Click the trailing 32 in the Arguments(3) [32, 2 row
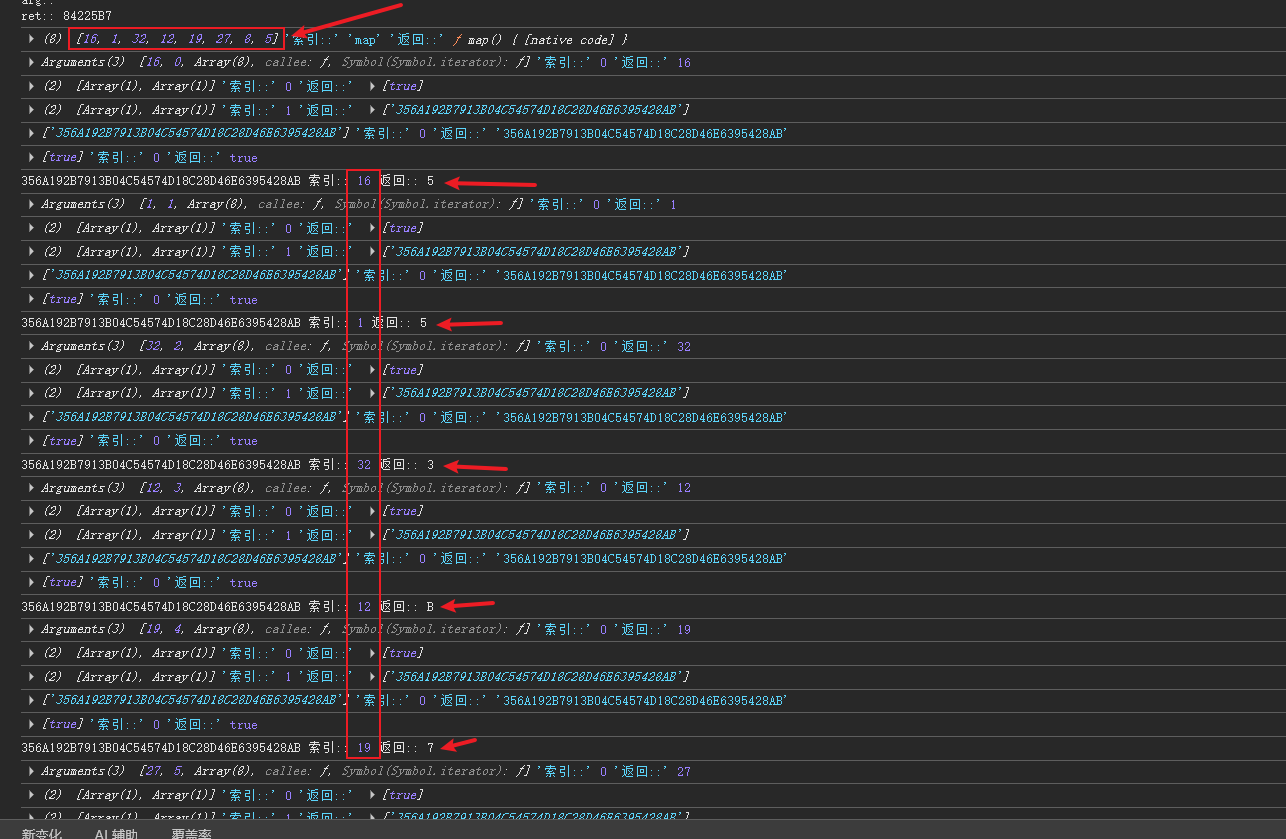 tap(684, 346)
